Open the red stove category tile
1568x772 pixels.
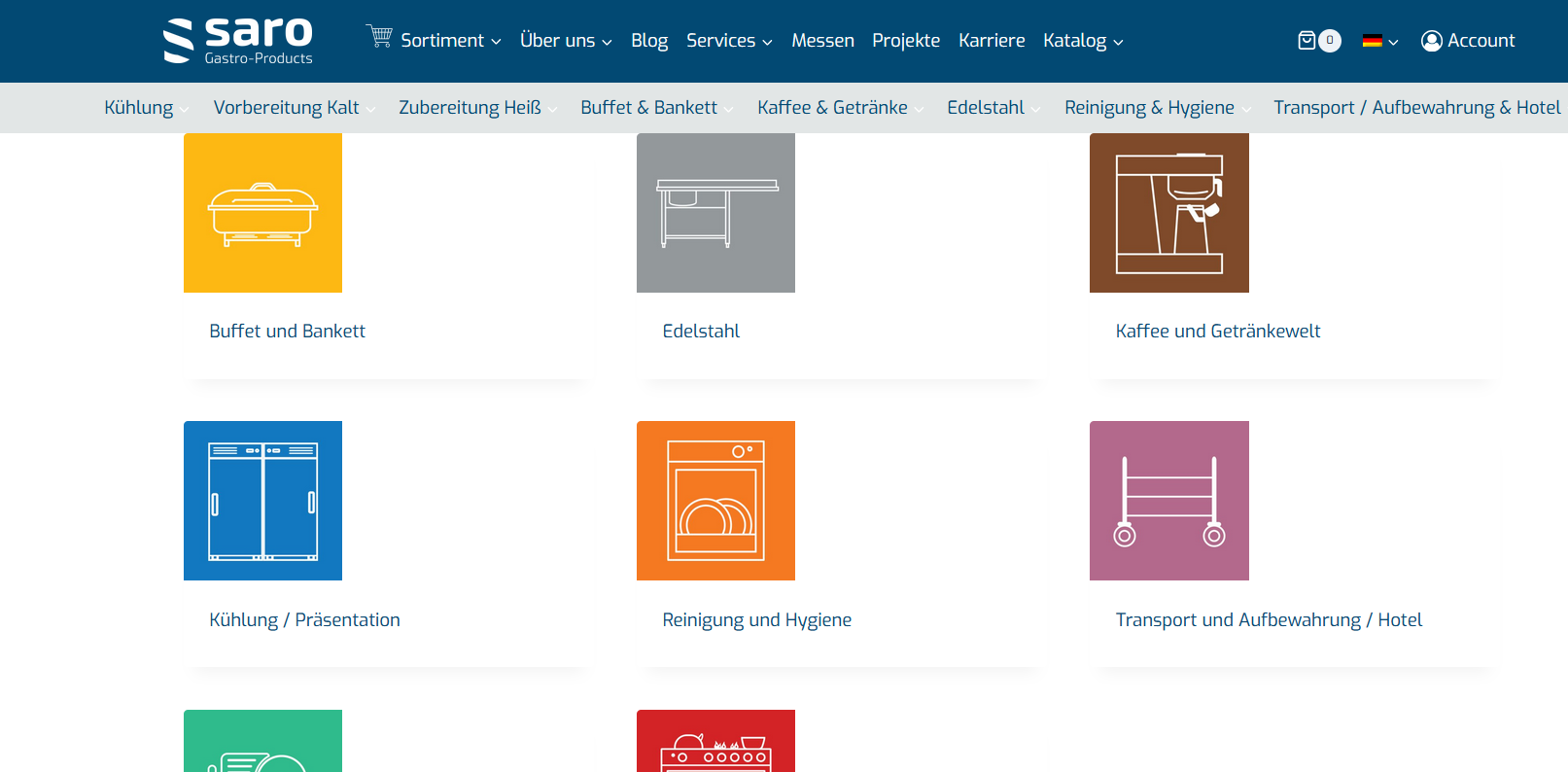tap(715, 741)
